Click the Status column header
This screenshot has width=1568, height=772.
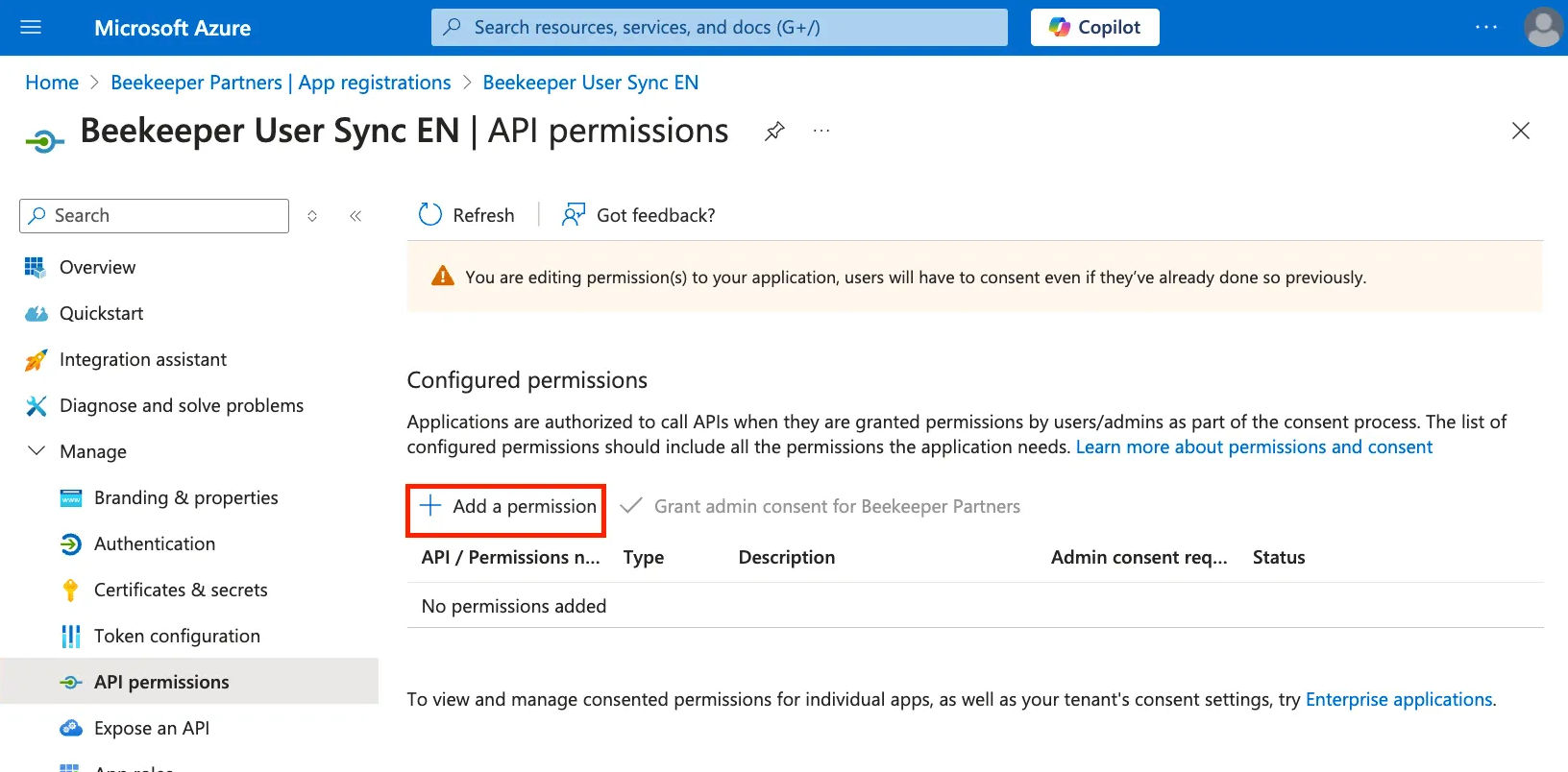[1279, 558]
